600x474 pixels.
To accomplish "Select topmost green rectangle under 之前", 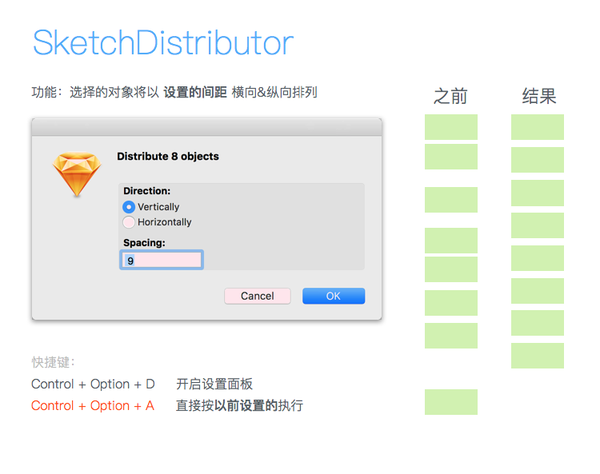I will pyautogui.click(x=451, y=127).
